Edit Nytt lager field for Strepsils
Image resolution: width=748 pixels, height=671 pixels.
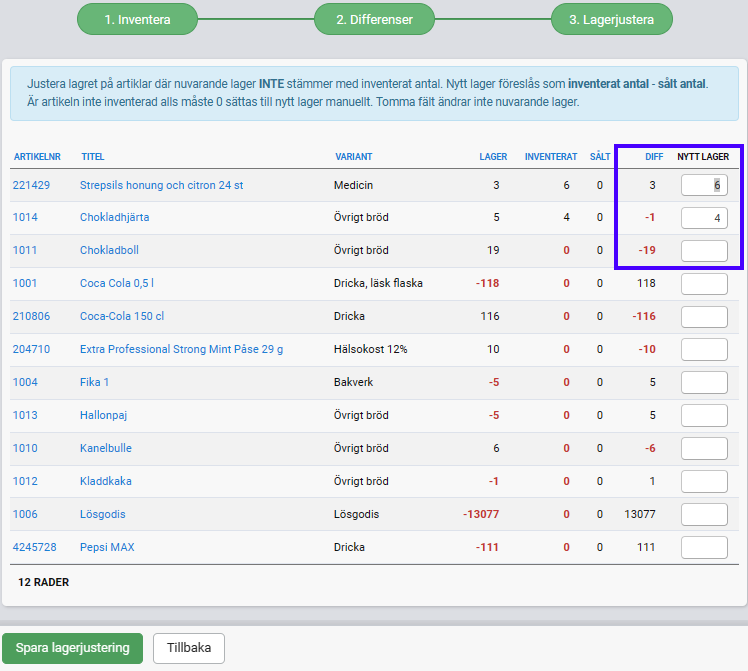(x=704, y=185)
